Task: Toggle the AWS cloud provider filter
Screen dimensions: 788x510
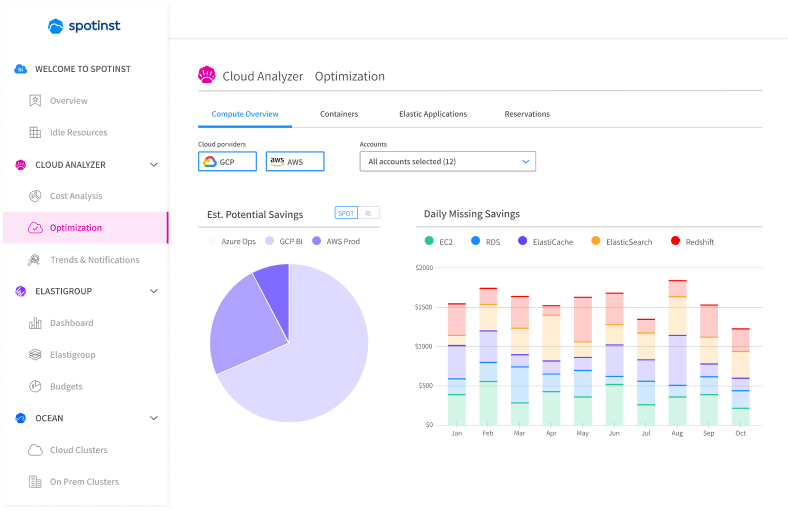Action: [295, 161]
